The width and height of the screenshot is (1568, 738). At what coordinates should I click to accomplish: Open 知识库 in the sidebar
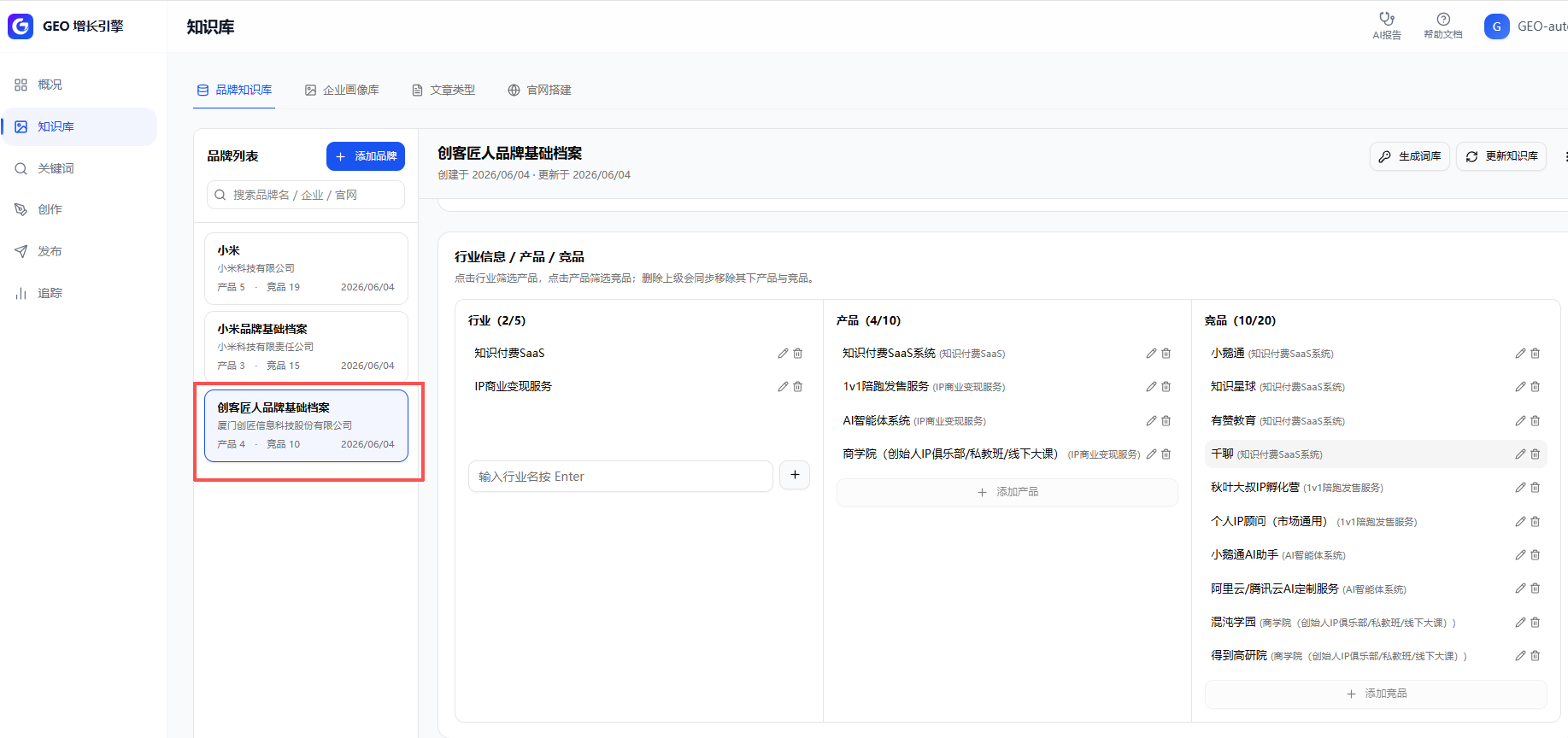click(79, 126)
